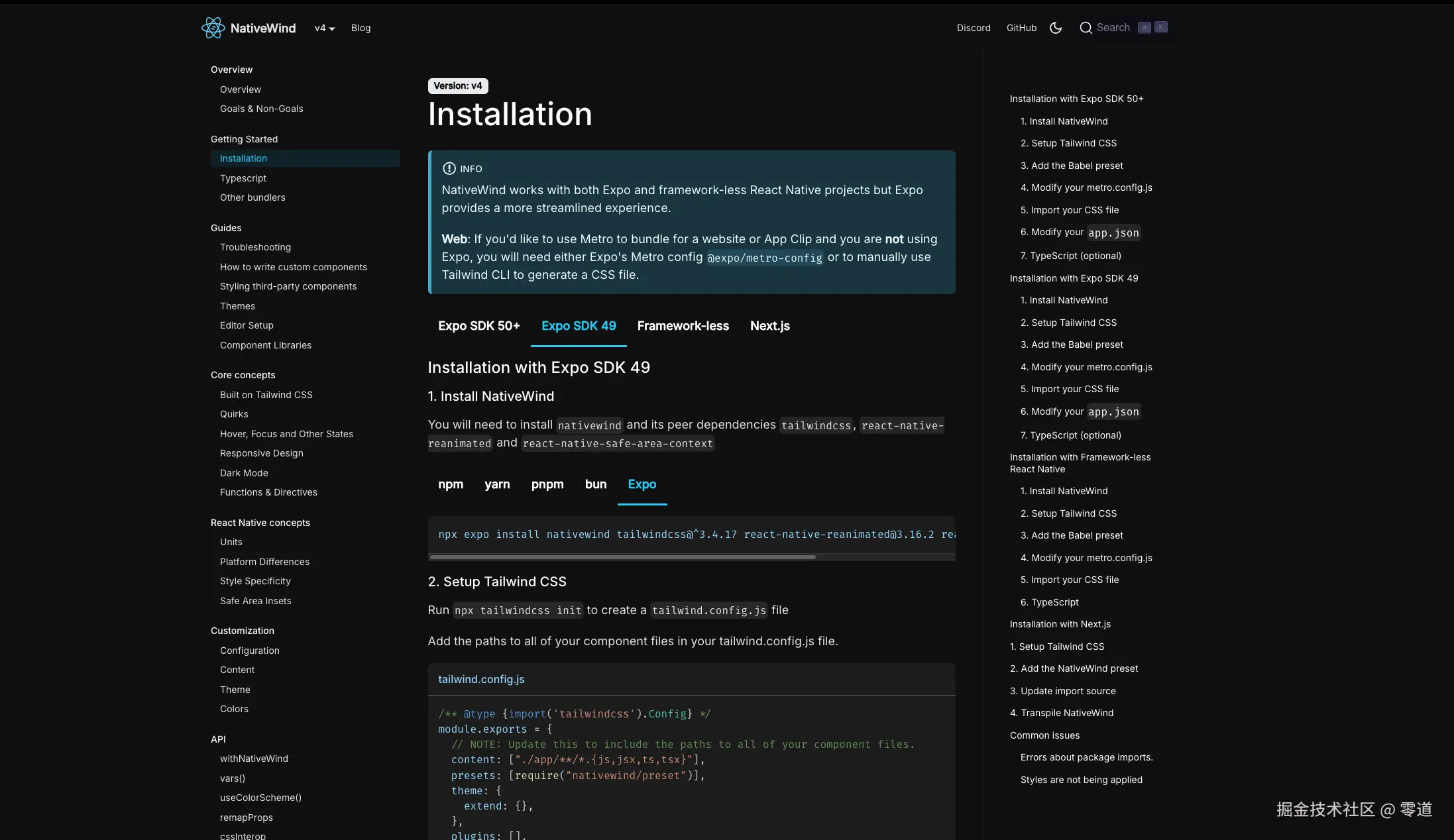Click the search magnifier icon
The height and width of the screenshot is (840, 1454).
click(1086, 28)
